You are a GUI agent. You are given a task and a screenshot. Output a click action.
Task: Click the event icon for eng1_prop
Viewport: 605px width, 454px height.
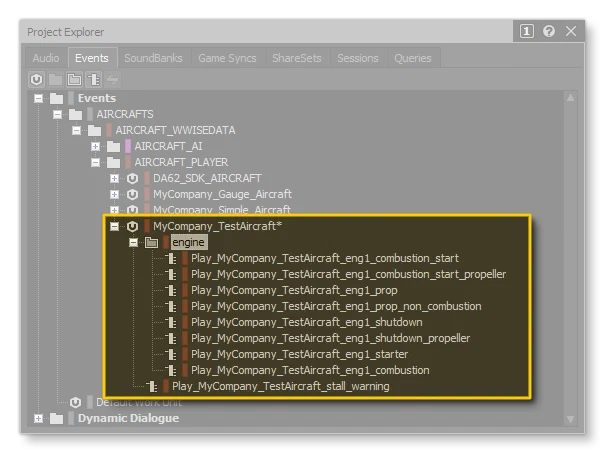tap(171, 290)
